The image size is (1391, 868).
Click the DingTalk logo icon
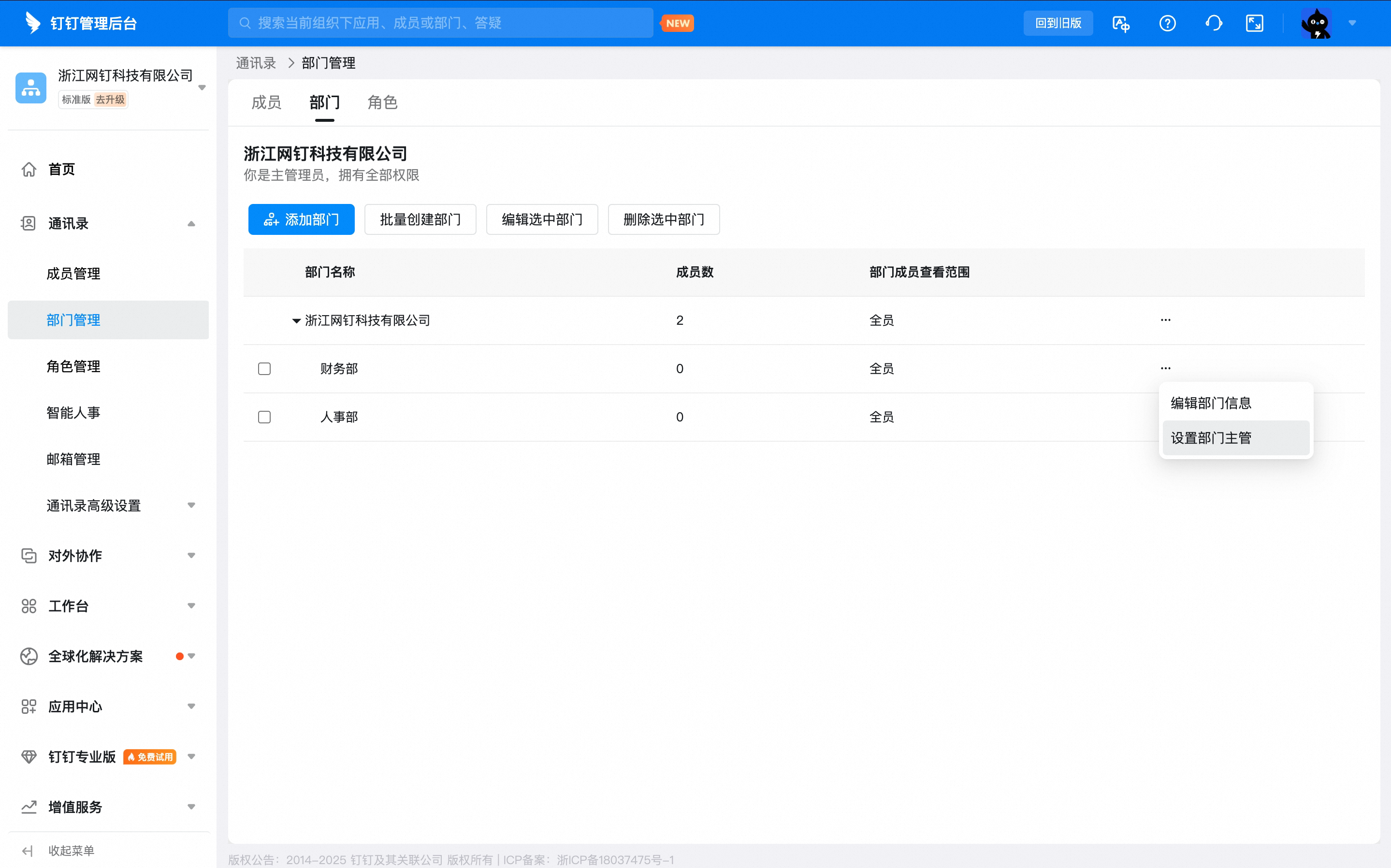[x=33, y=23]
